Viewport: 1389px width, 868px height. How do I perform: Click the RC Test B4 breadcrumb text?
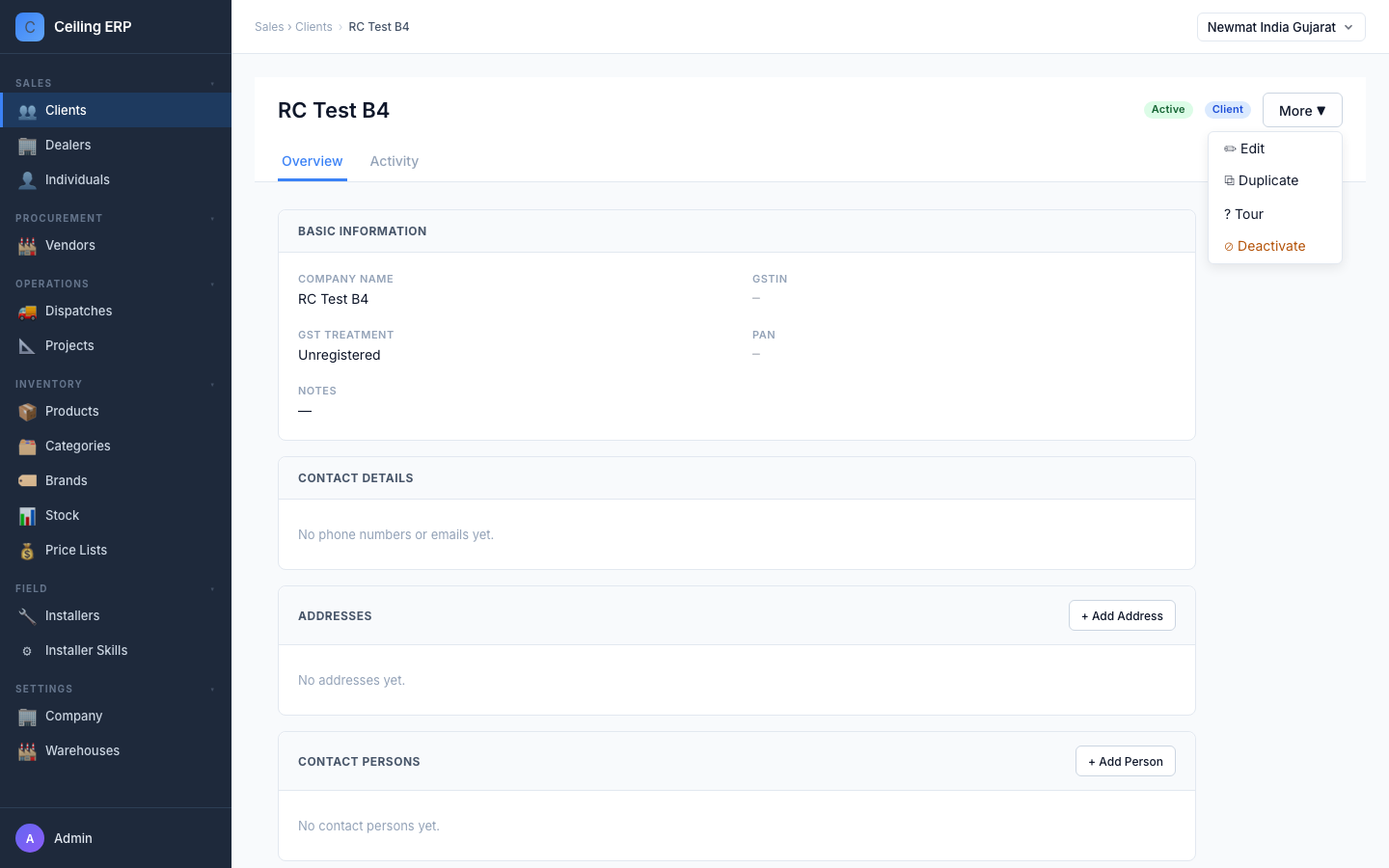pos(379,27)
